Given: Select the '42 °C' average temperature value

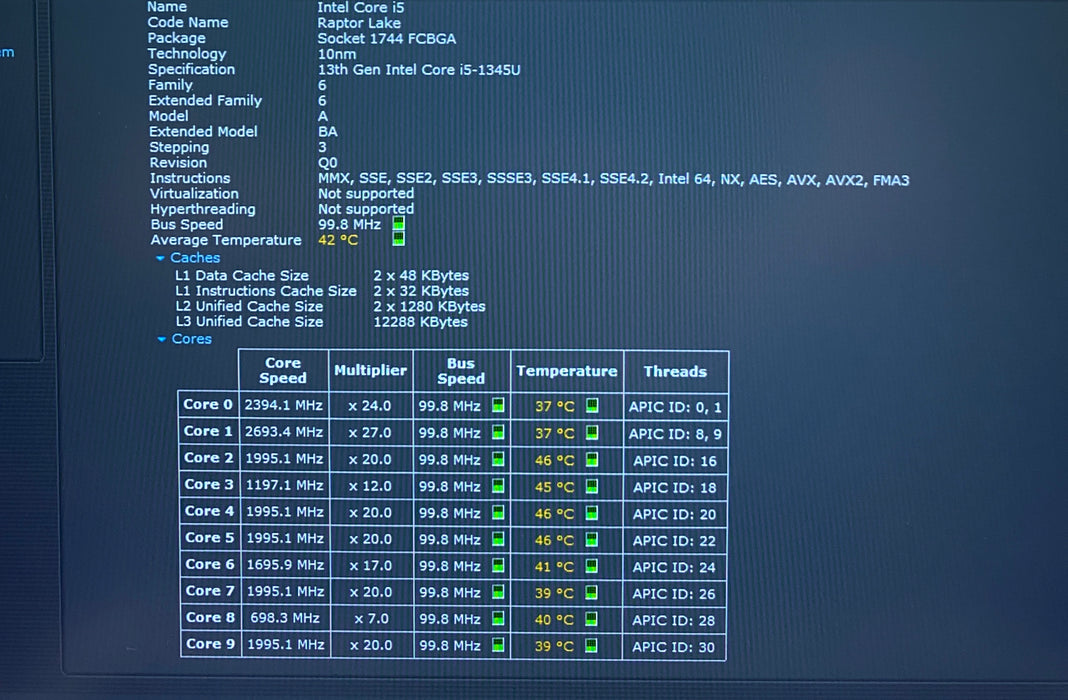Looking at the screenshot, I should [338, 240].
